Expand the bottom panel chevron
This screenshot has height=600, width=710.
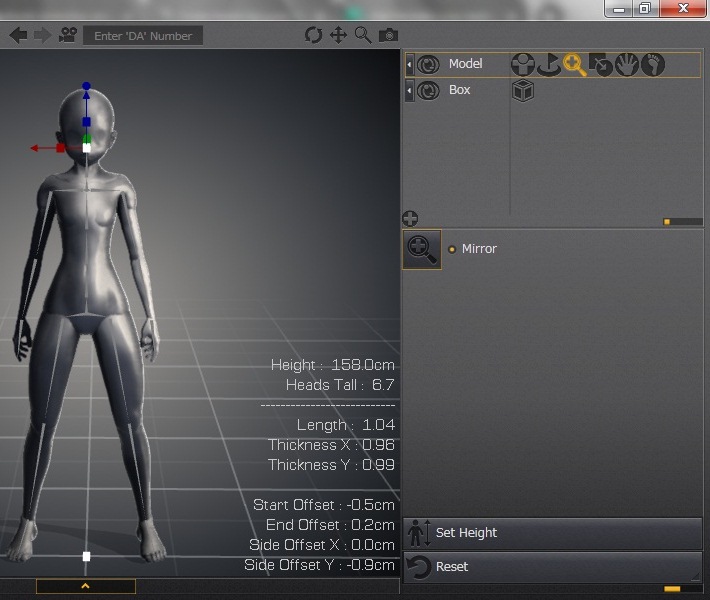[x=85, y=586]
